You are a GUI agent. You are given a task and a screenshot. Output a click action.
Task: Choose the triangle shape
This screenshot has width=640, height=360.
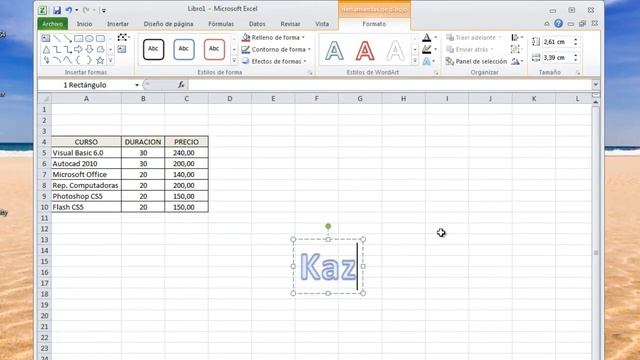[46, 49]
